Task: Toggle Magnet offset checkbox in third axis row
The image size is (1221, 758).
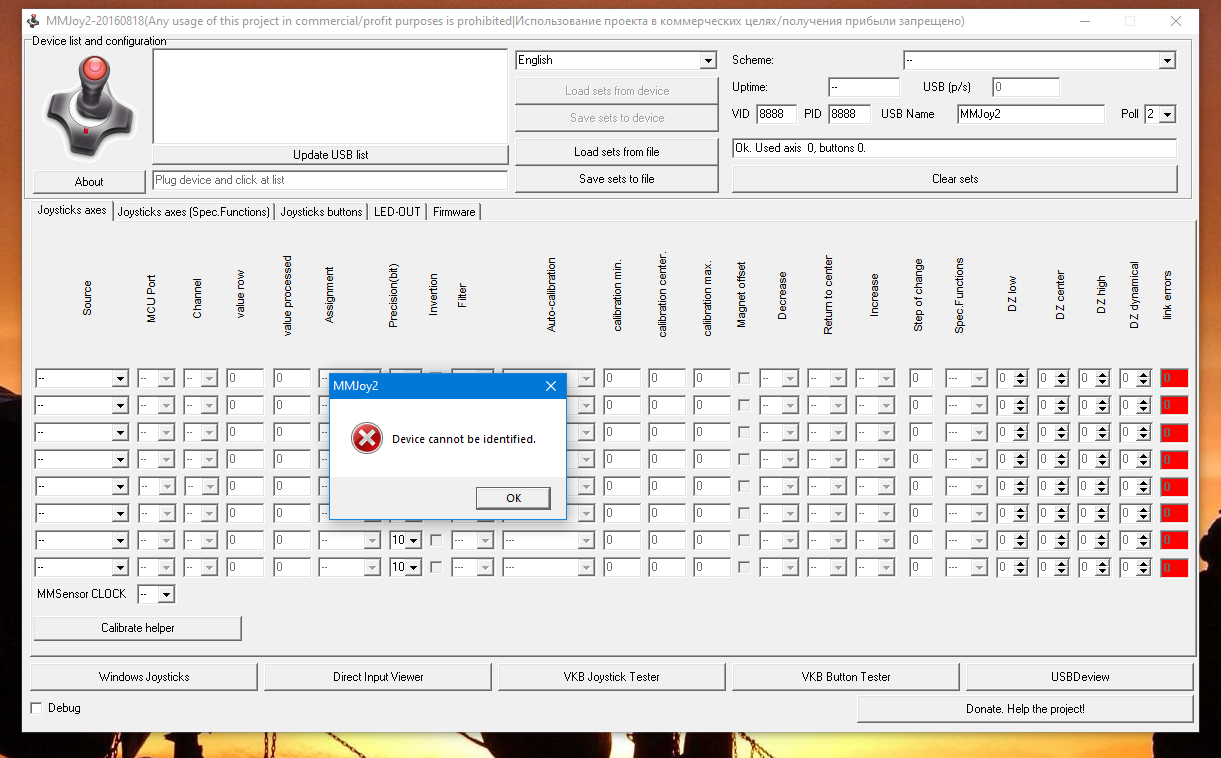Action: (x=744, y=432)
